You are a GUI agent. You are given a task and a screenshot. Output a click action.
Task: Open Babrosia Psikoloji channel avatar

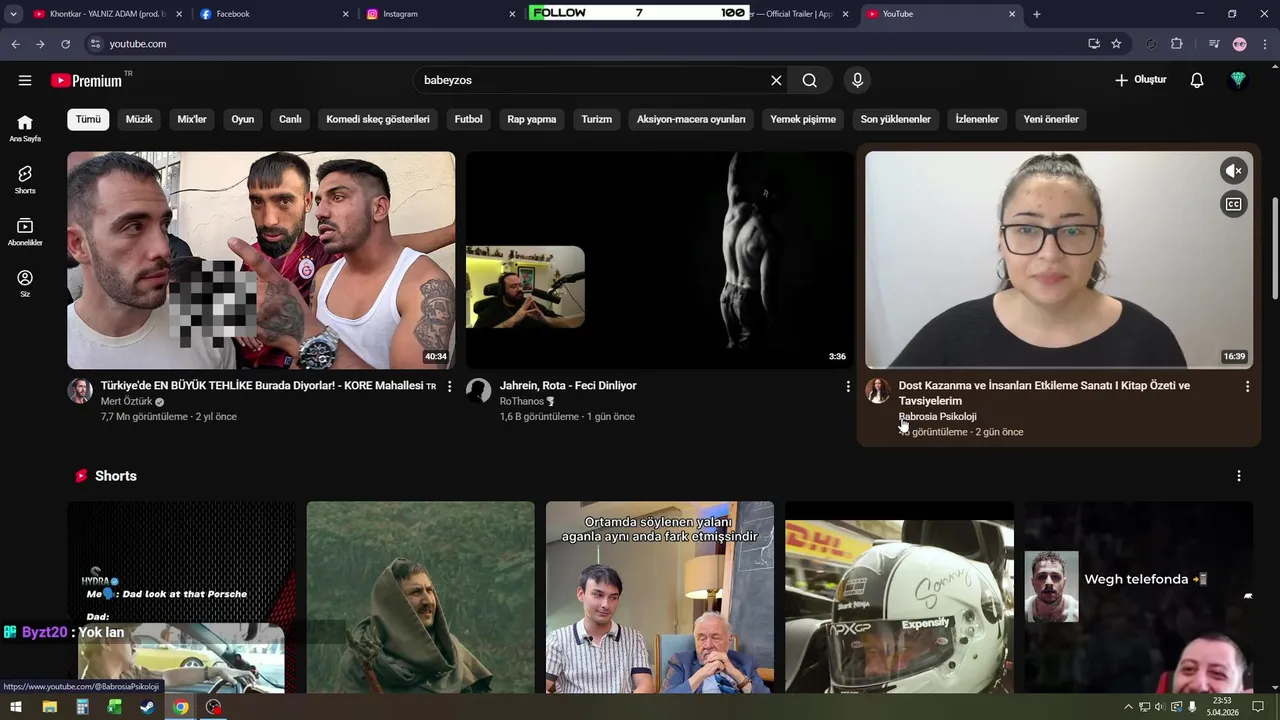click(x=878, y=391)
